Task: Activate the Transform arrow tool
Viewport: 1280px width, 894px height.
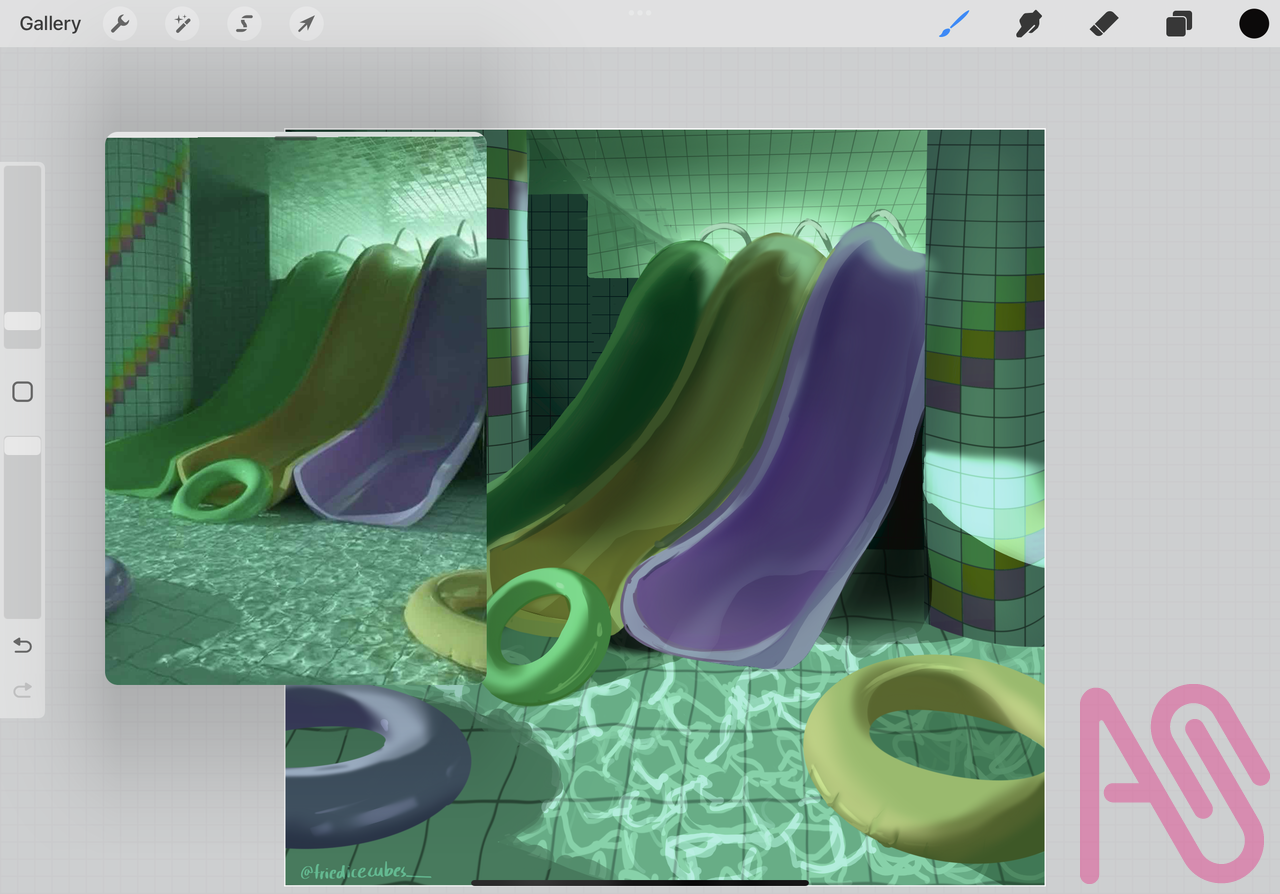Action: click(x=305, y=23)
